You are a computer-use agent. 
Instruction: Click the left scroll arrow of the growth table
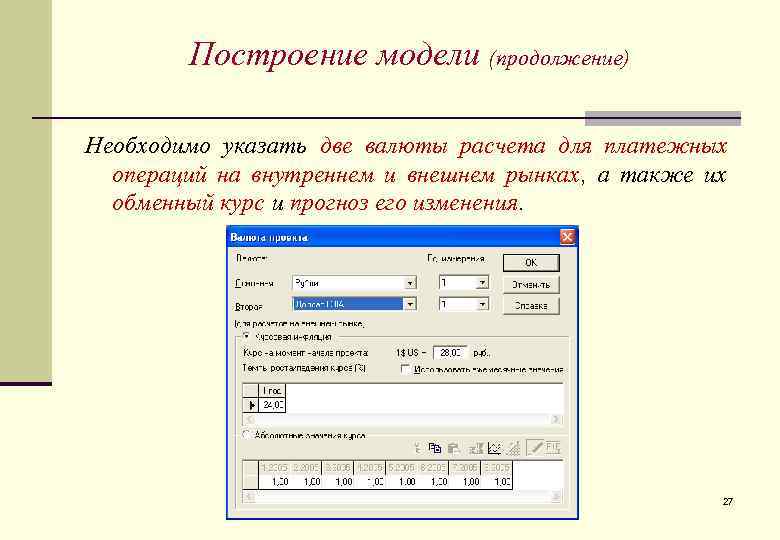tap(249, 419)
